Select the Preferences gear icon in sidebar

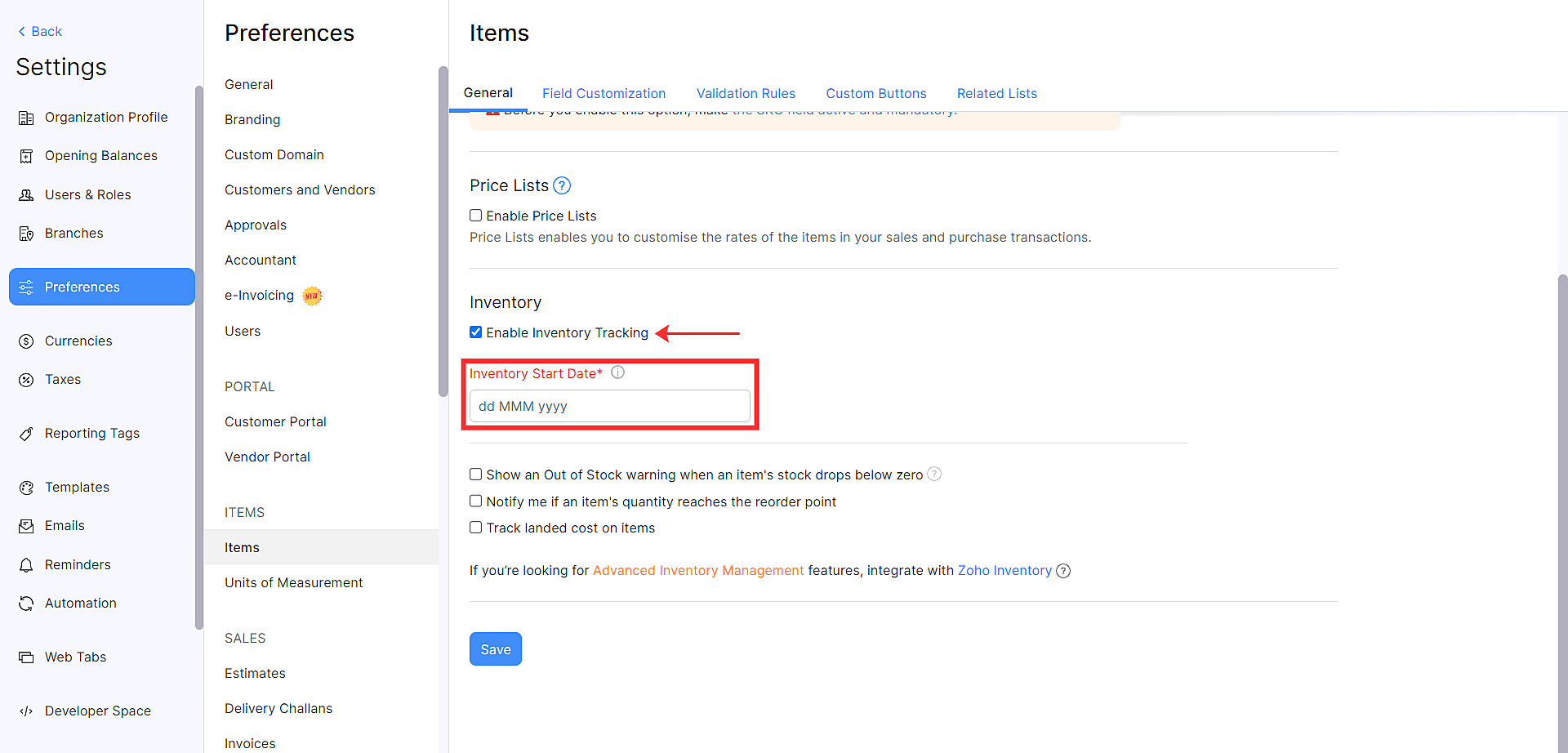pos(27,287)
